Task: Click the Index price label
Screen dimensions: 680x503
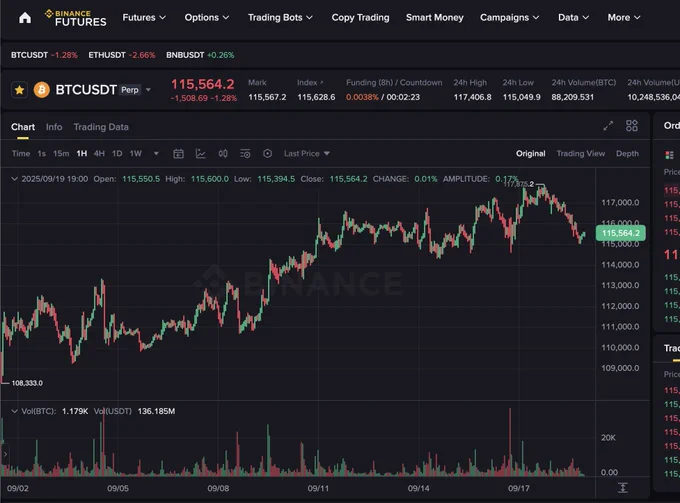Action: tap(310, 82)
